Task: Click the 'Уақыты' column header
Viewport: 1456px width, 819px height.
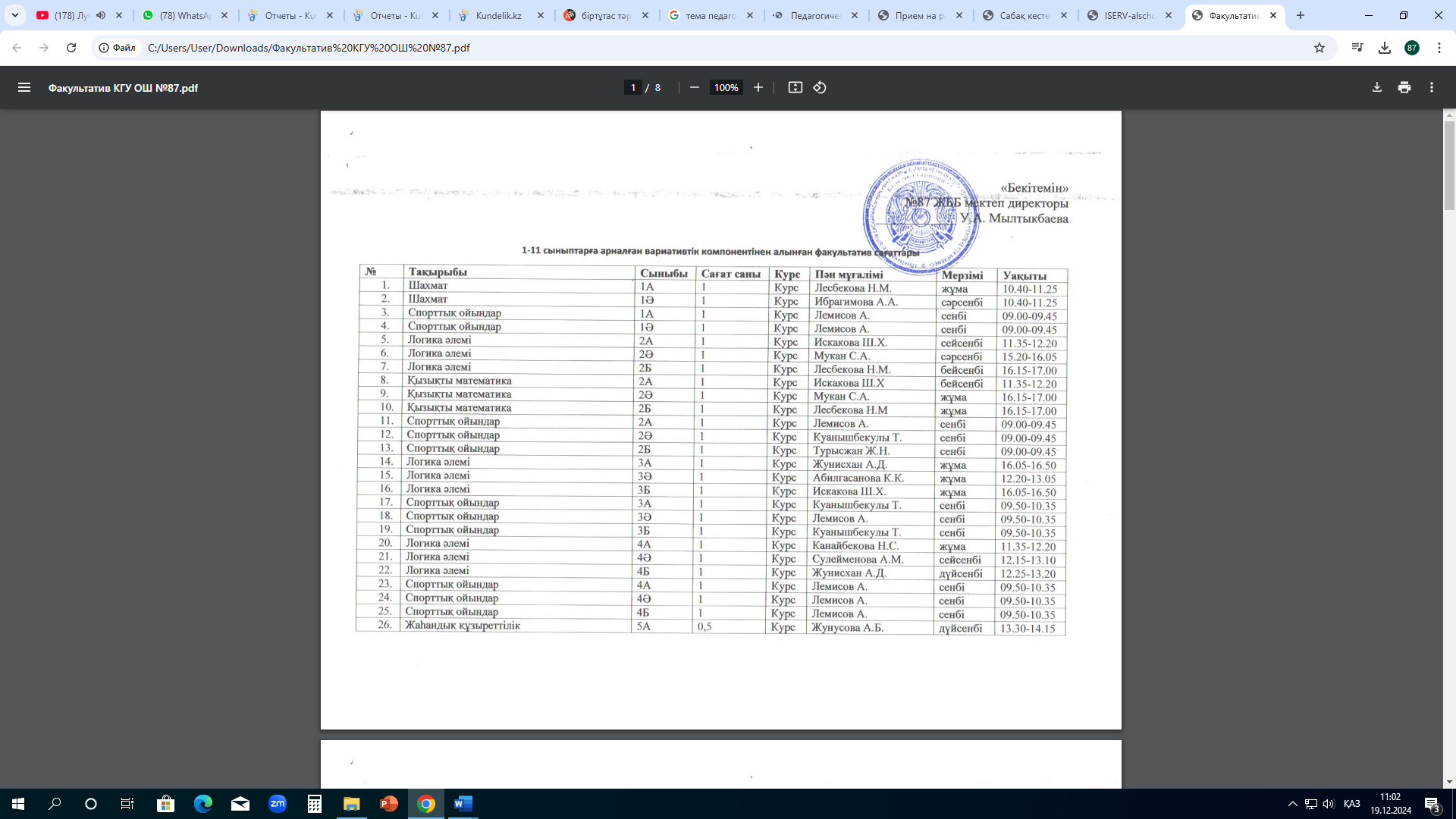Action: coord(1024,275)
